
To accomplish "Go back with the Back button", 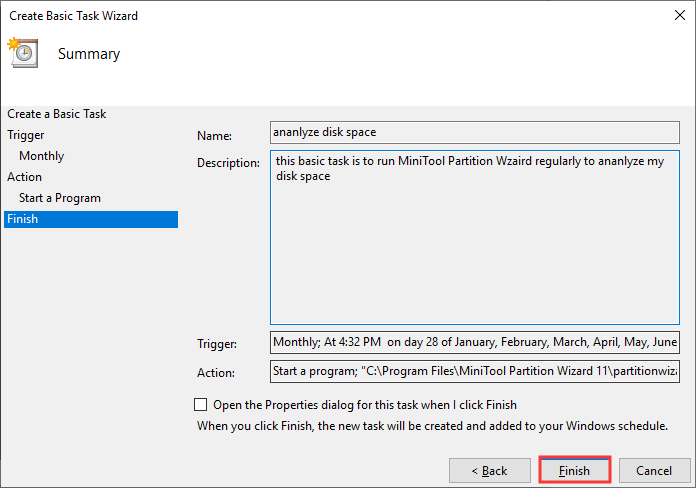I will (490, 470).
